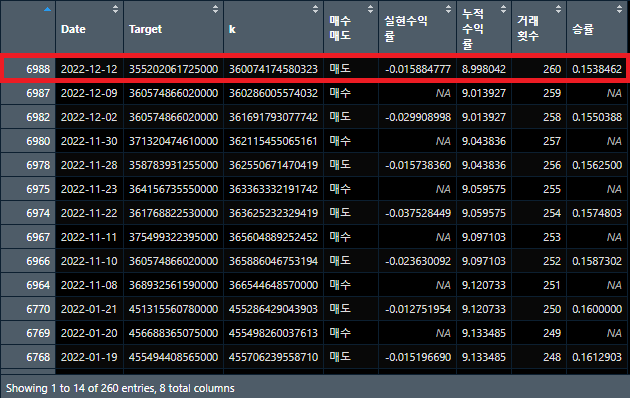
Task: Click the 매수매도 column header label
Action: [x=340, y=28]
